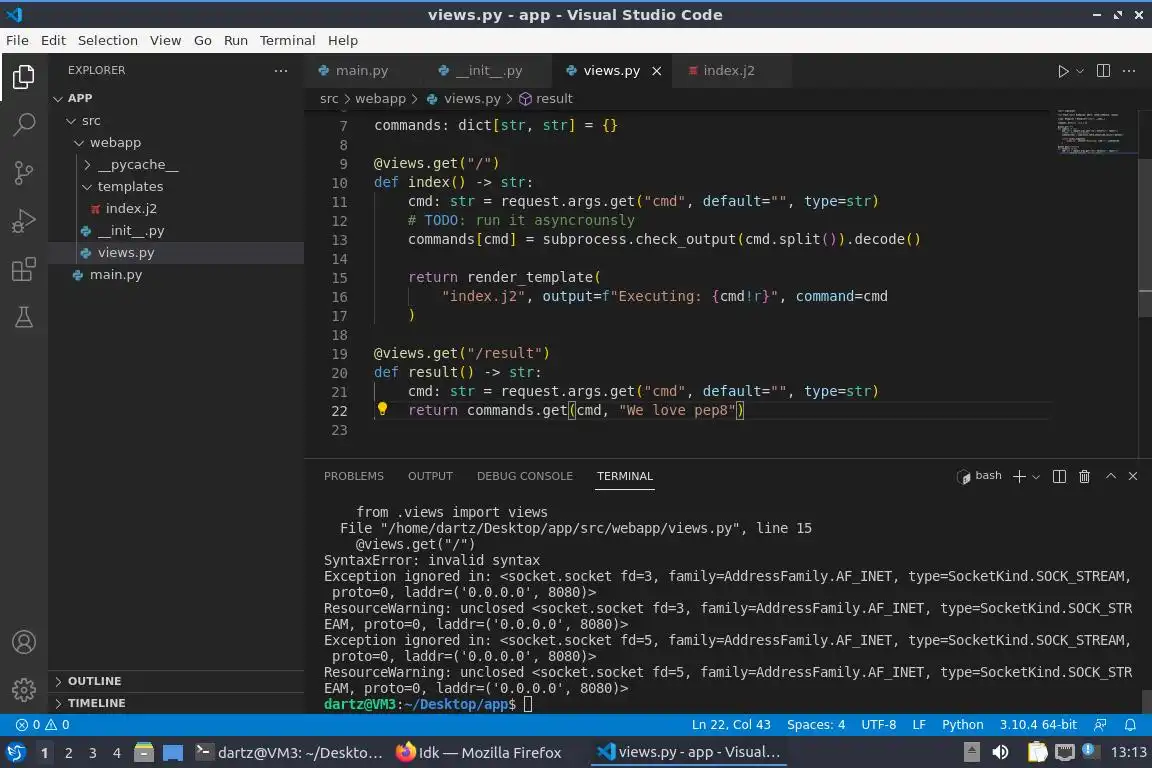This screenshot has width=1152, height=768.
Task: Maximize the panel size with caret
Action: tap(1111, 476)
